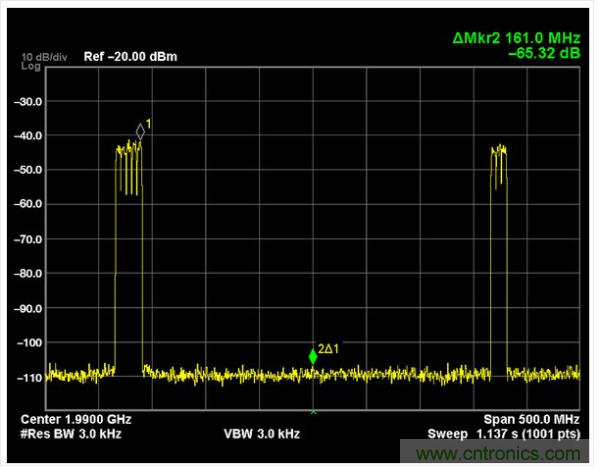Select the Center 1.9900 GHz frequency field
The image size is (600, 469).
[75, 420]
